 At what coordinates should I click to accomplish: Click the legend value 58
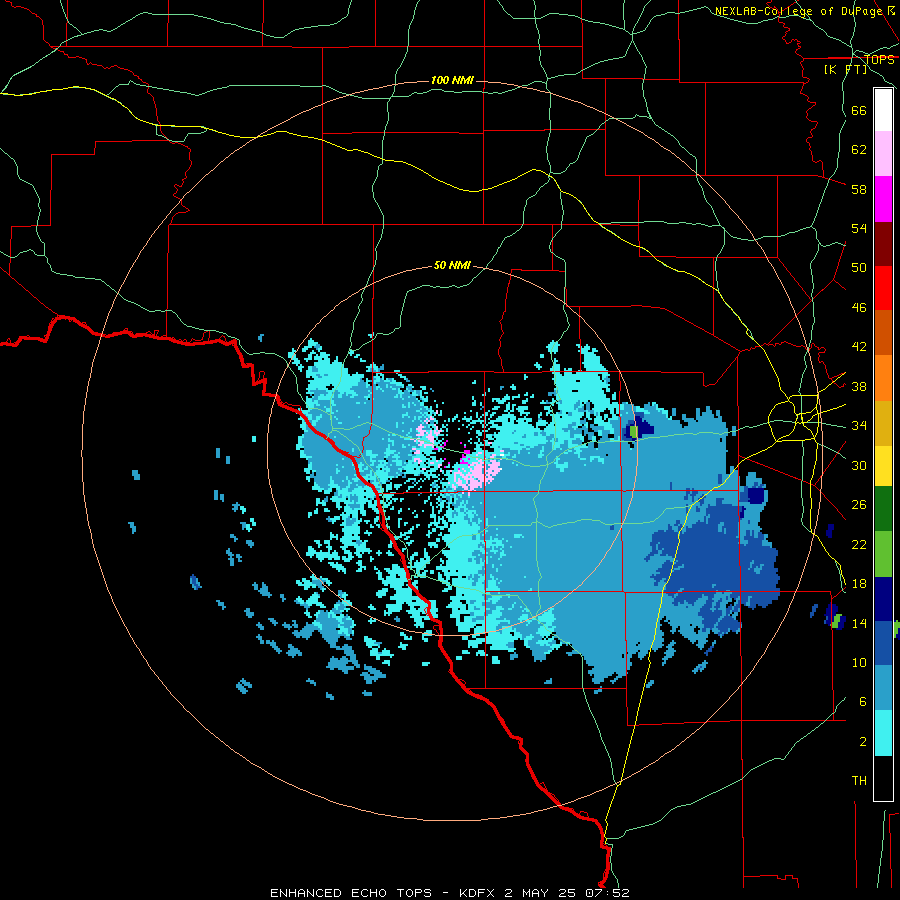859,189
